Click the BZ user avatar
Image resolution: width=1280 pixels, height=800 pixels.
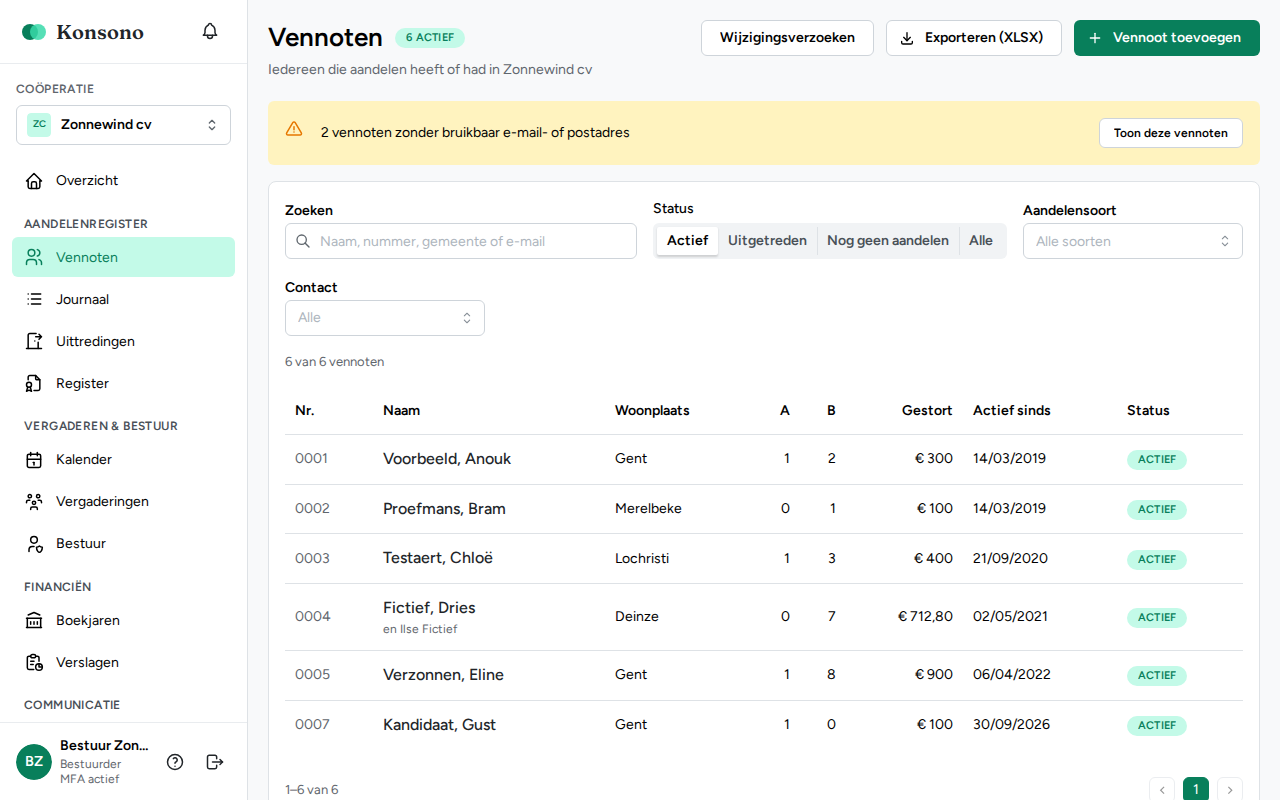click(x=34, y=762)
